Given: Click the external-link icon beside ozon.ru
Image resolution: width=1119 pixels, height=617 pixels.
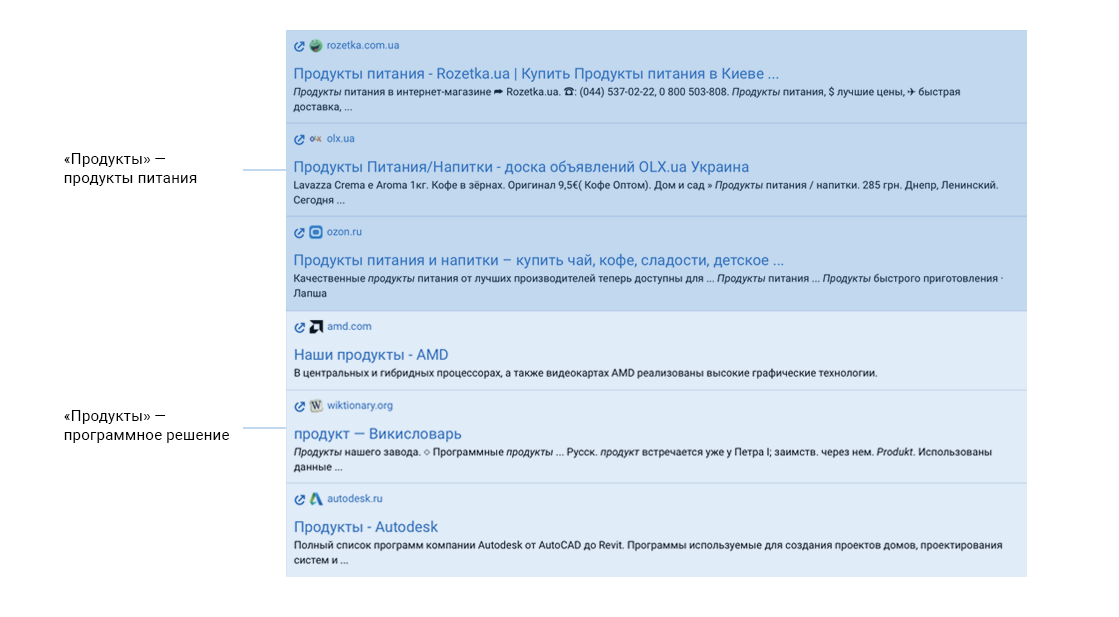Looking at the screenshot, I should [x=299, y=233].
